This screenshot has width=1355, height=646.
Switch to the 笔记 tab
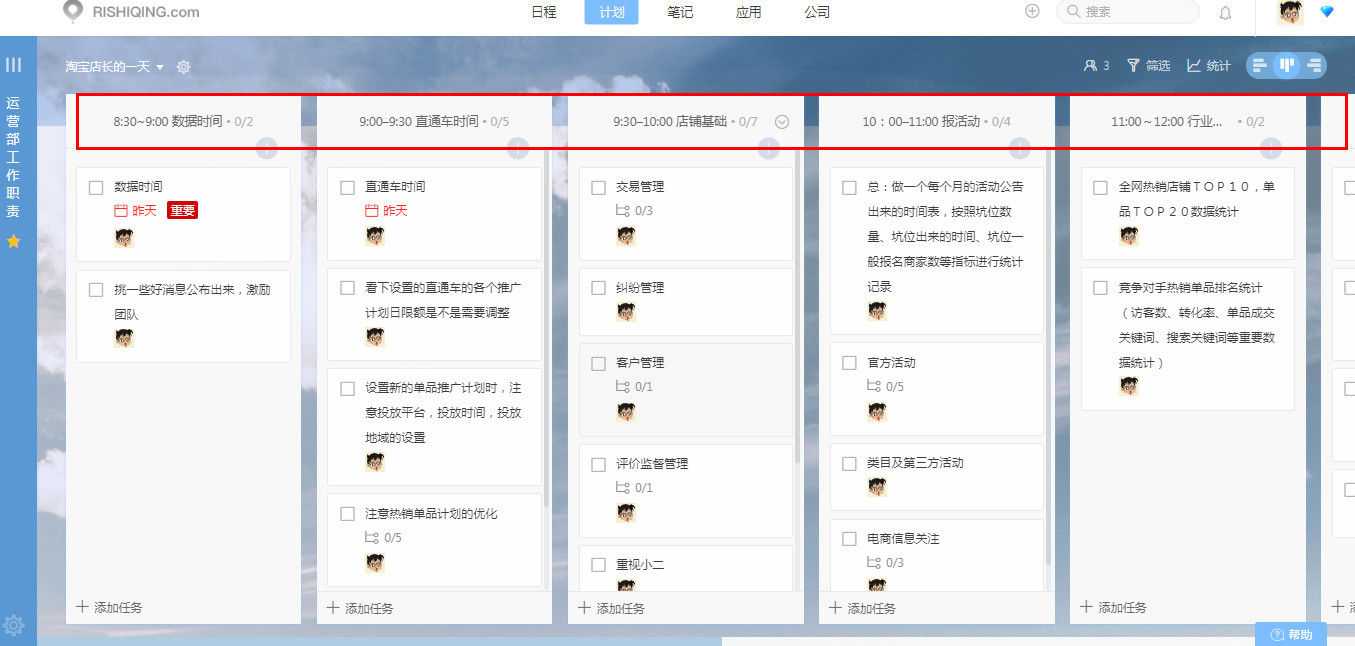[x=679, y=13]
